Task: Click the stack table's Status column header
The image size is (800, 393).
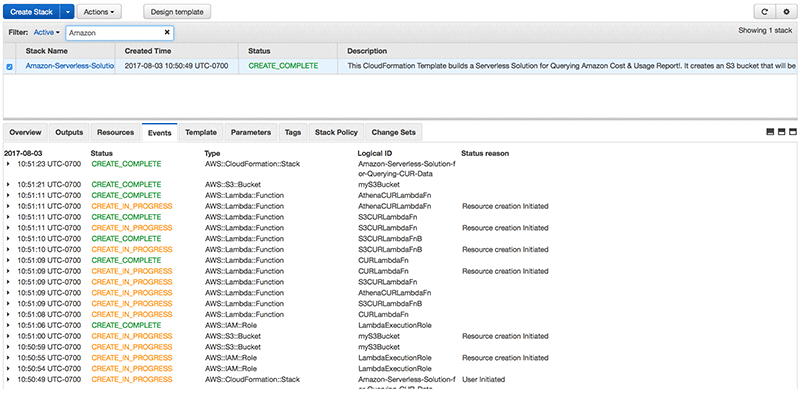Action: pyautogui.click(x=259, y=51)
